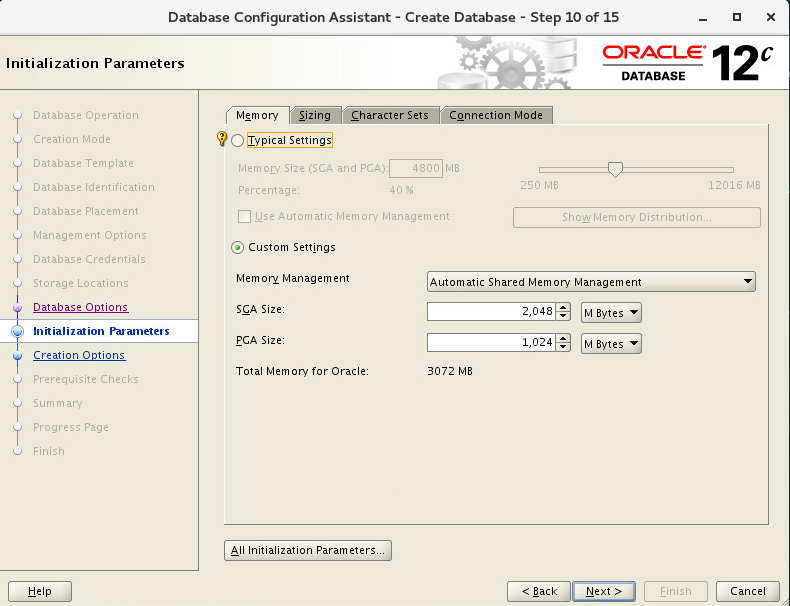The height and width of the screenshot is (606, 790).
Task: Open the SGA Size unit dropdown
Action: coord(611,313)
